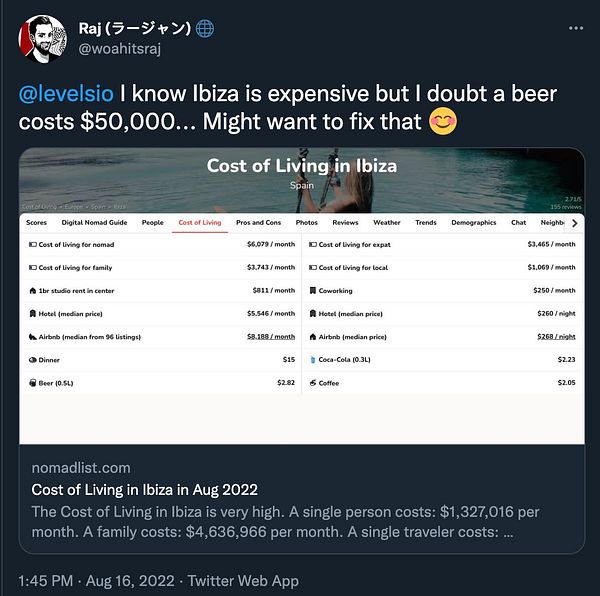Click Raj's profile avatar

pos(41,37)
